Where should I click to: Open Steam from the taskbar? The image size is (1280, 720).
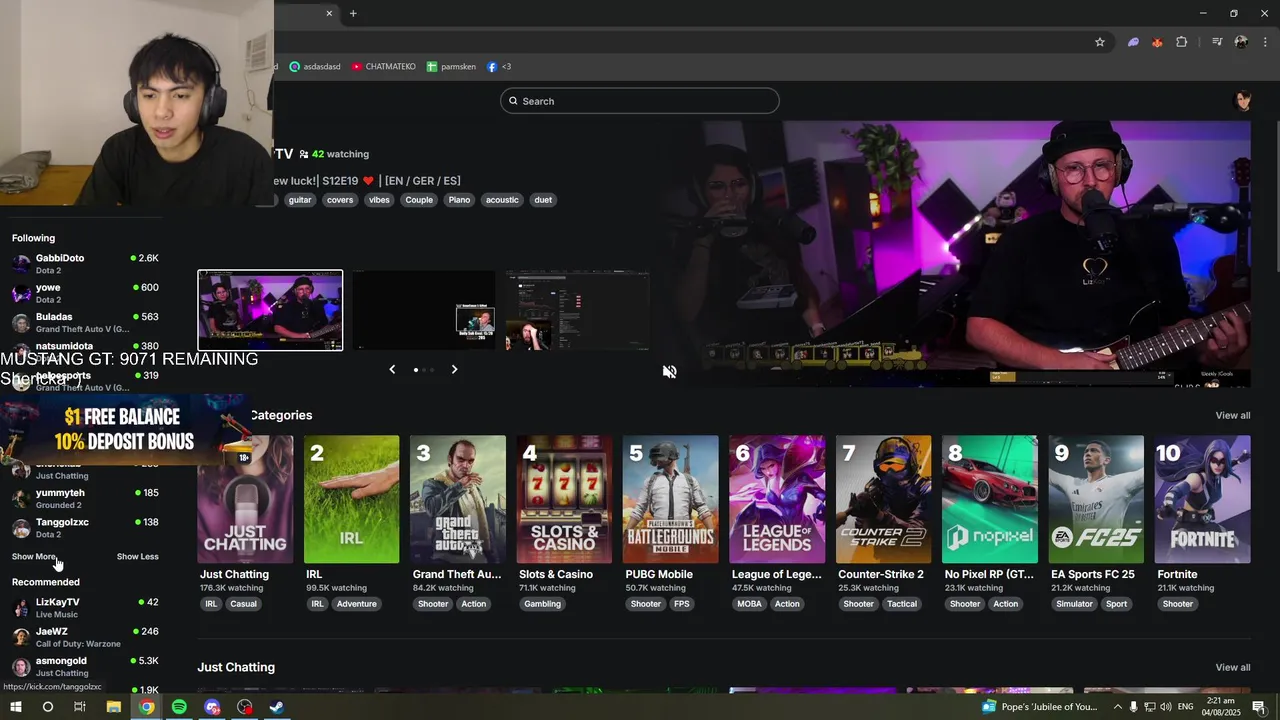pyautogui.click(x=277, y=707)
